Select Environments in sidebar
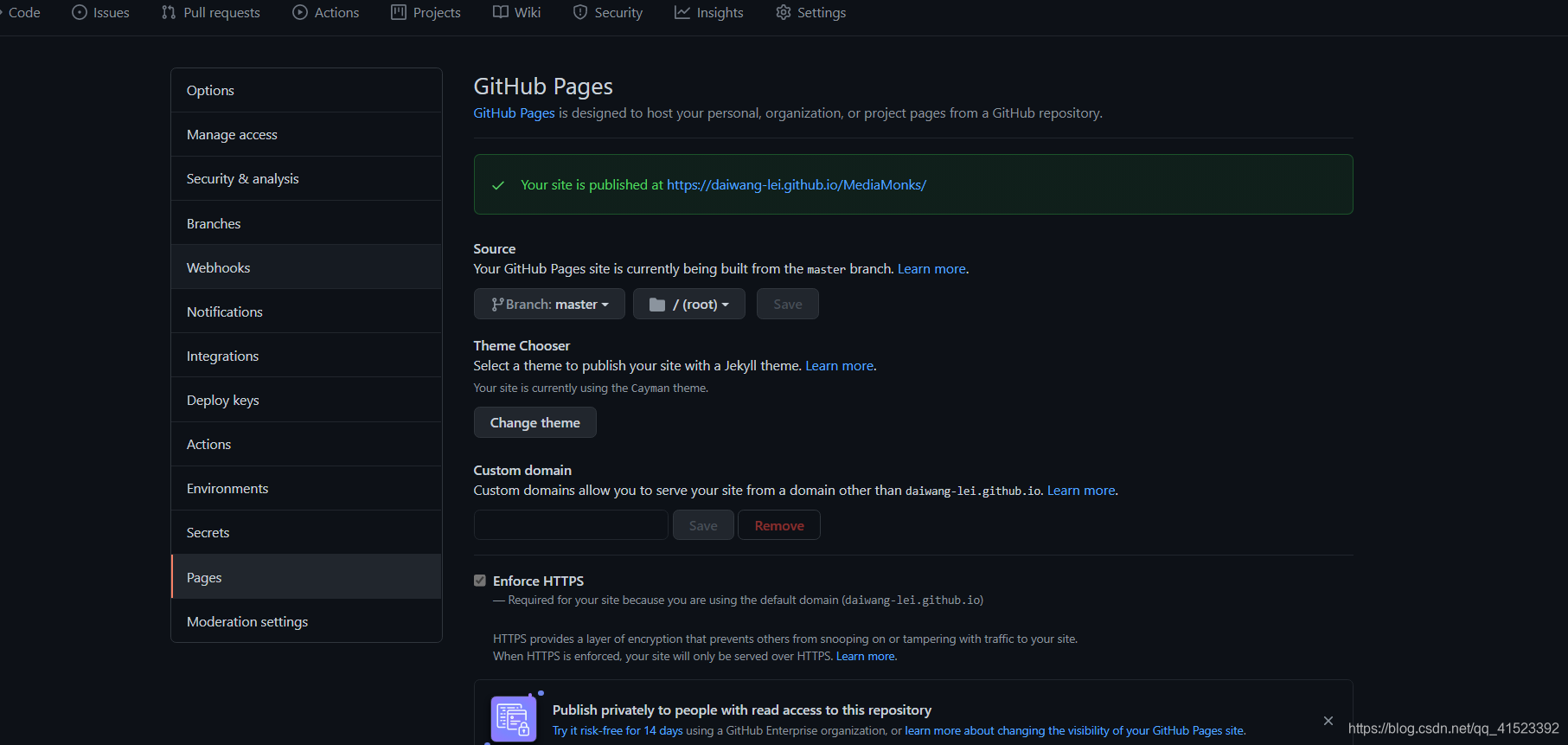The image size is (1568, 745). [x=306, y=488]
